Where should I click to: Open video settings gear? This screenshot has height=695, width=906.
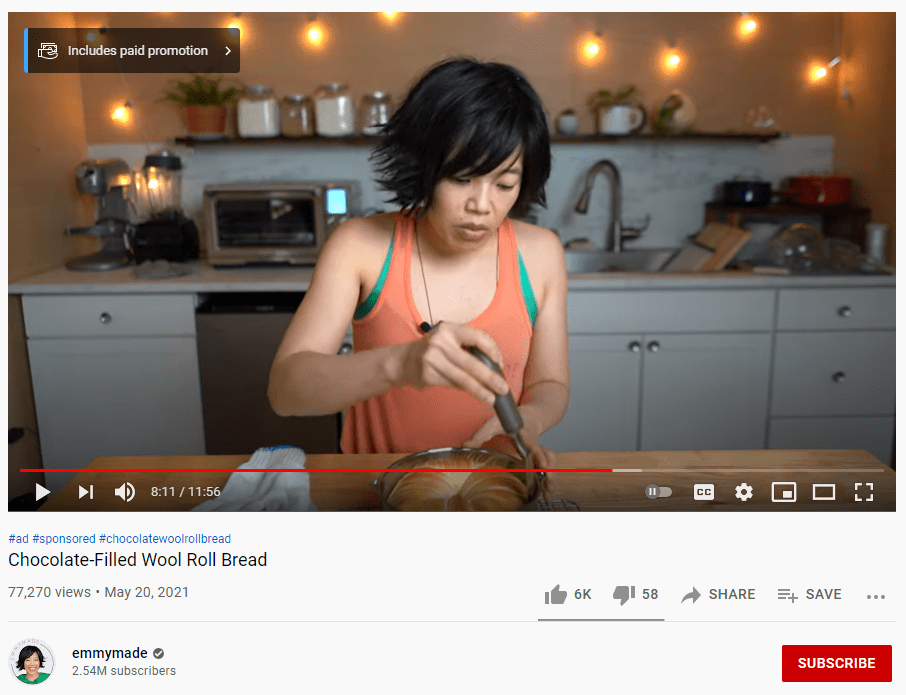(744, 492)
